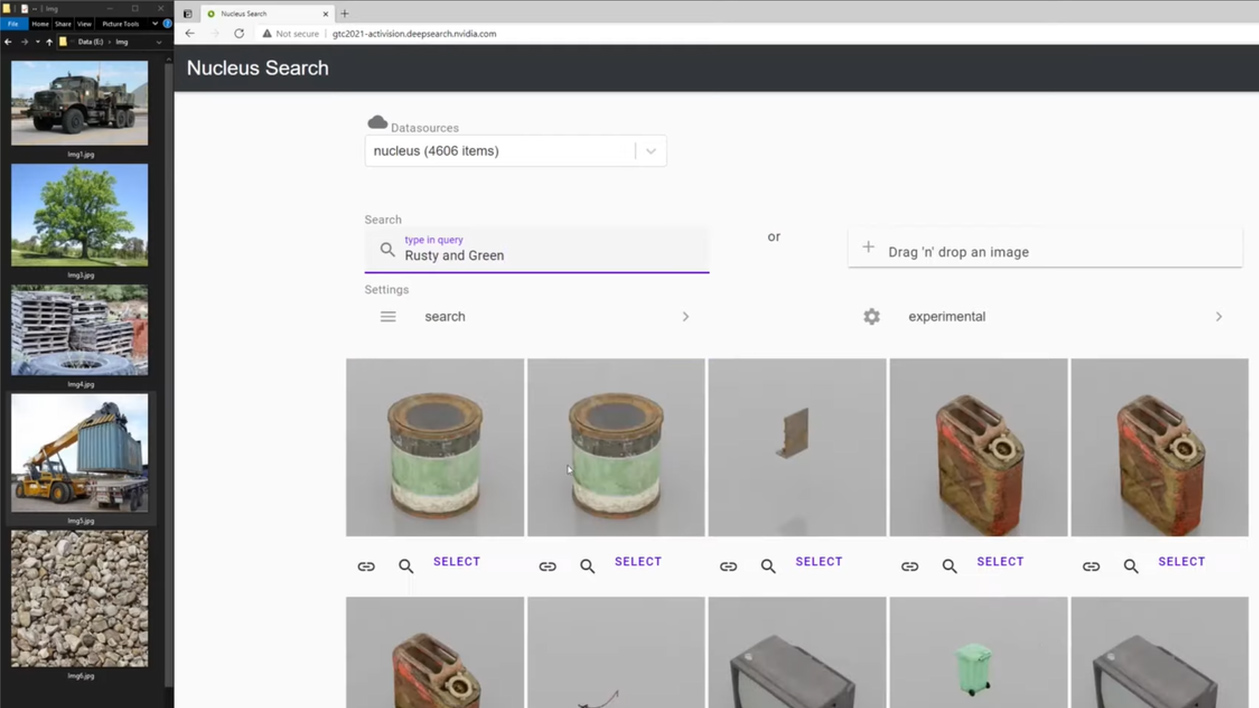Open the fifth result, a red jerry can

(x=1159, y=447)
